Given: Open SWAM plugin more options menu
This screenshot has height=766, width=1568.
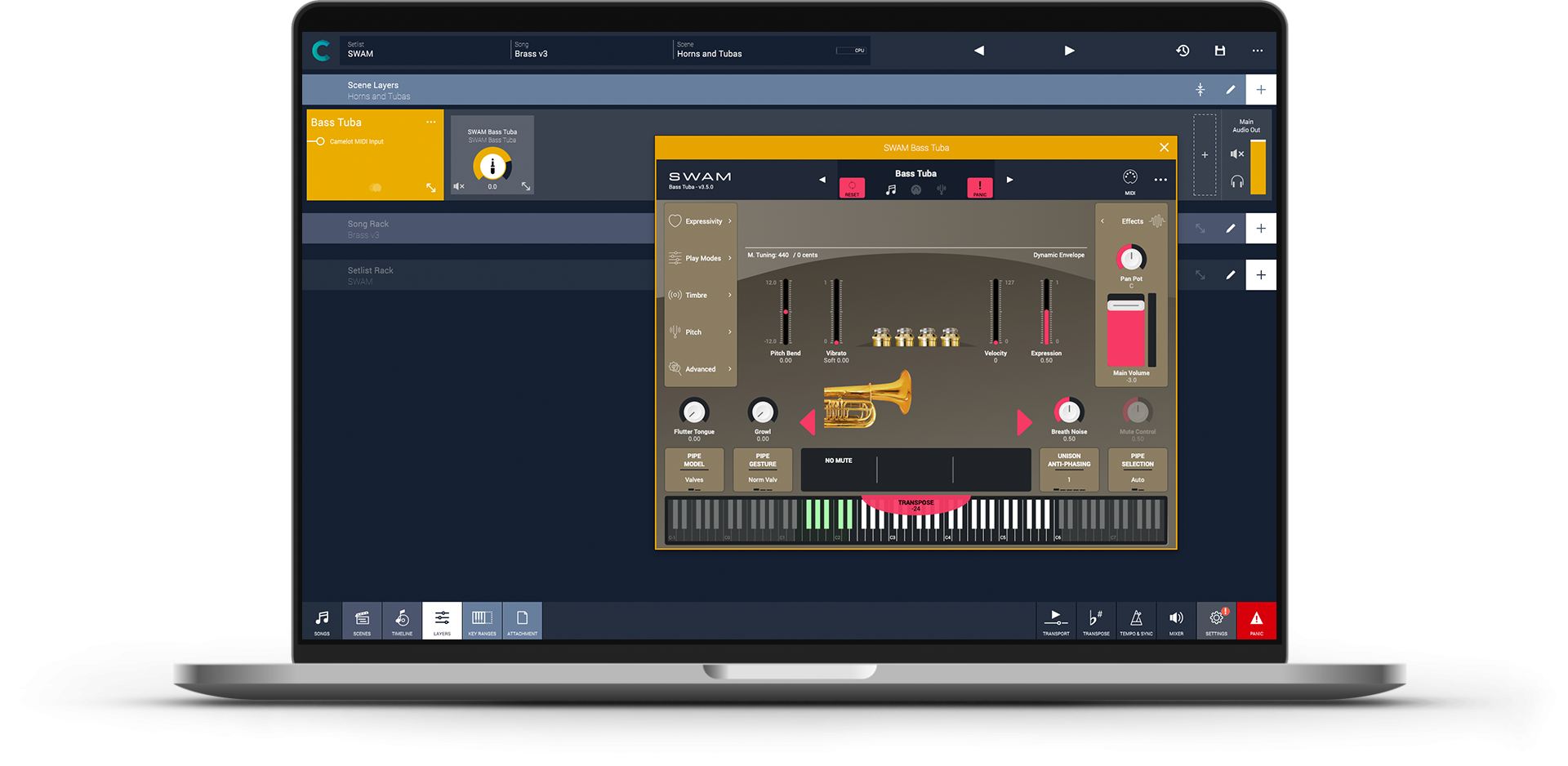Looking at the screenshot, I should 1160,180.
